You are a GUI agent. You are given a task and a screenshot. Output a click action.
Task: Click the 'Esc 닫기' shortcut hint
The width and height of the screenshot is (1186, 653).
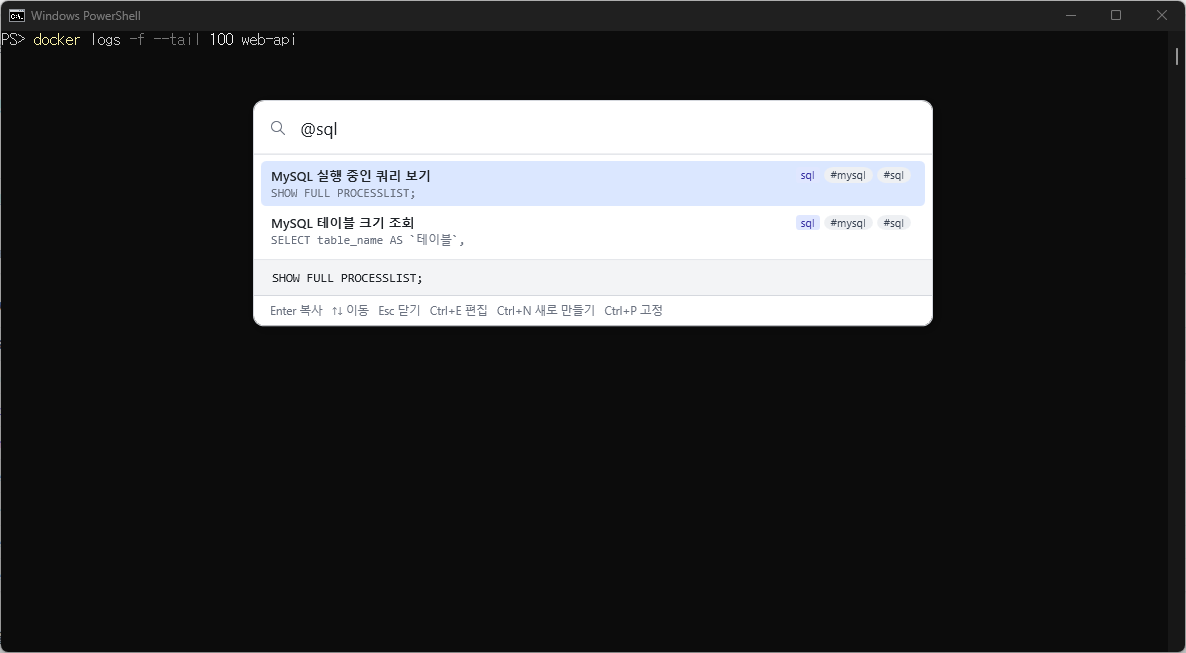tap(399, 311)
